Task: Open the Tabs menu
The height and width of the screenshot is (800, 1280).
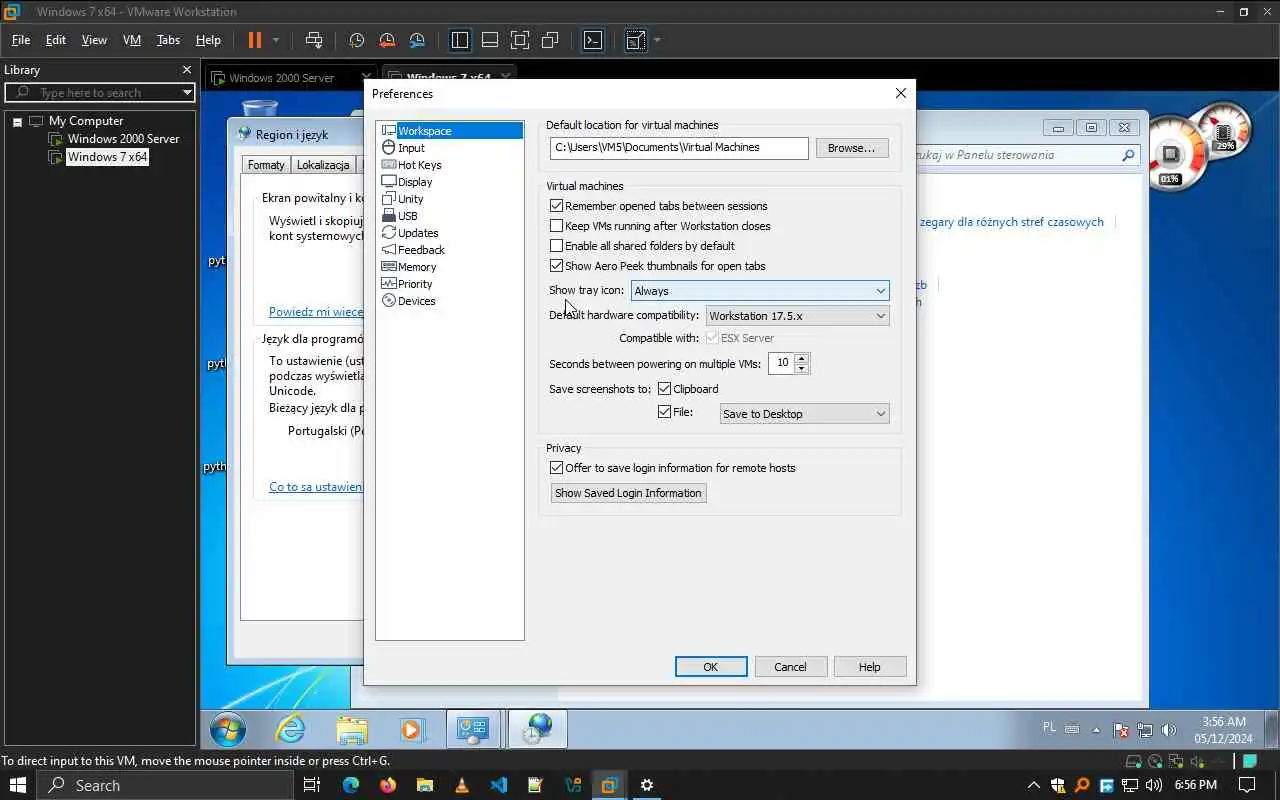Action: pyautogui.click(x=168, y=40)
